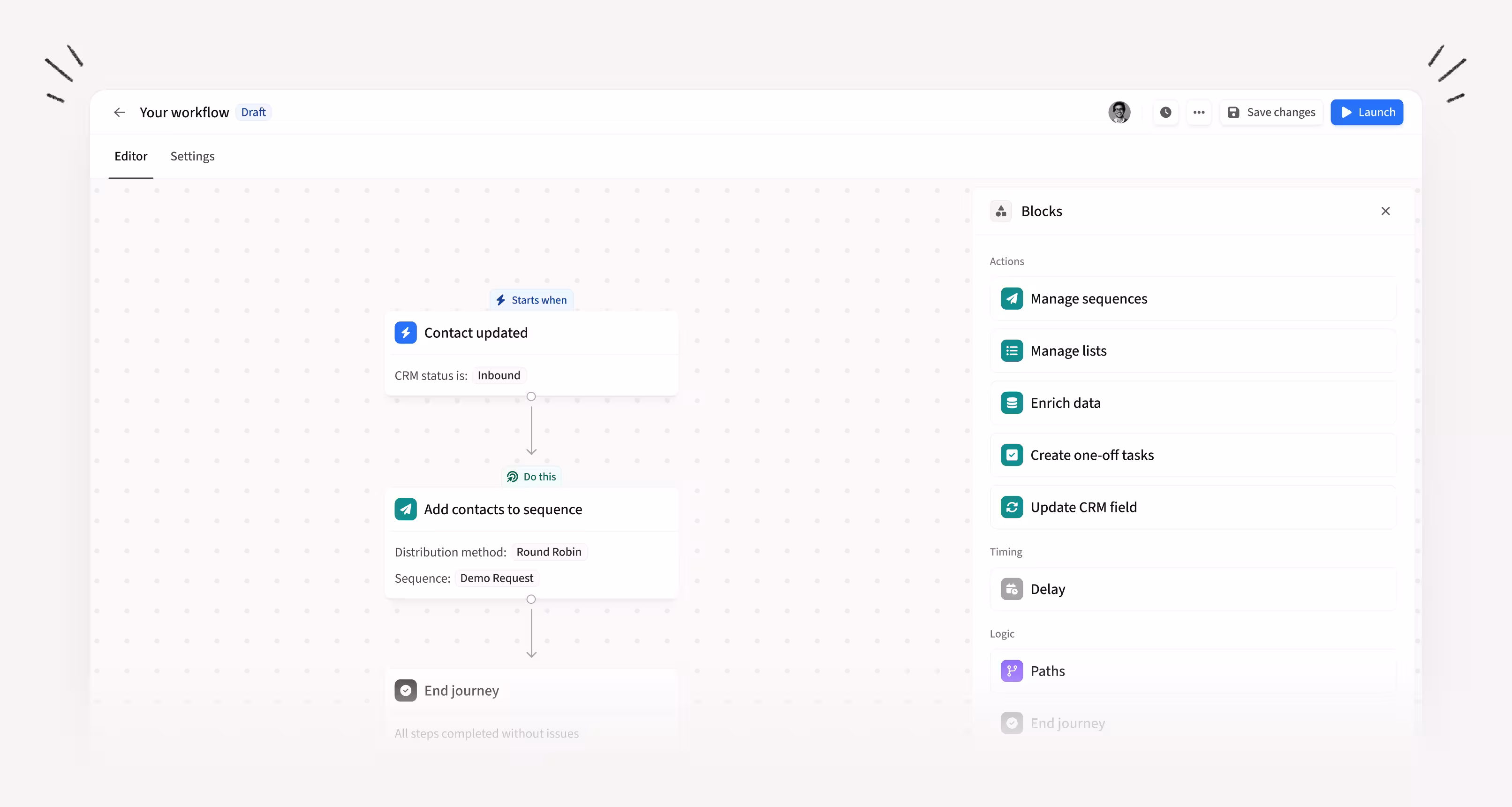Click the Inbound CRM status tag
This screenshot has width=1512, height=807.
499,375
